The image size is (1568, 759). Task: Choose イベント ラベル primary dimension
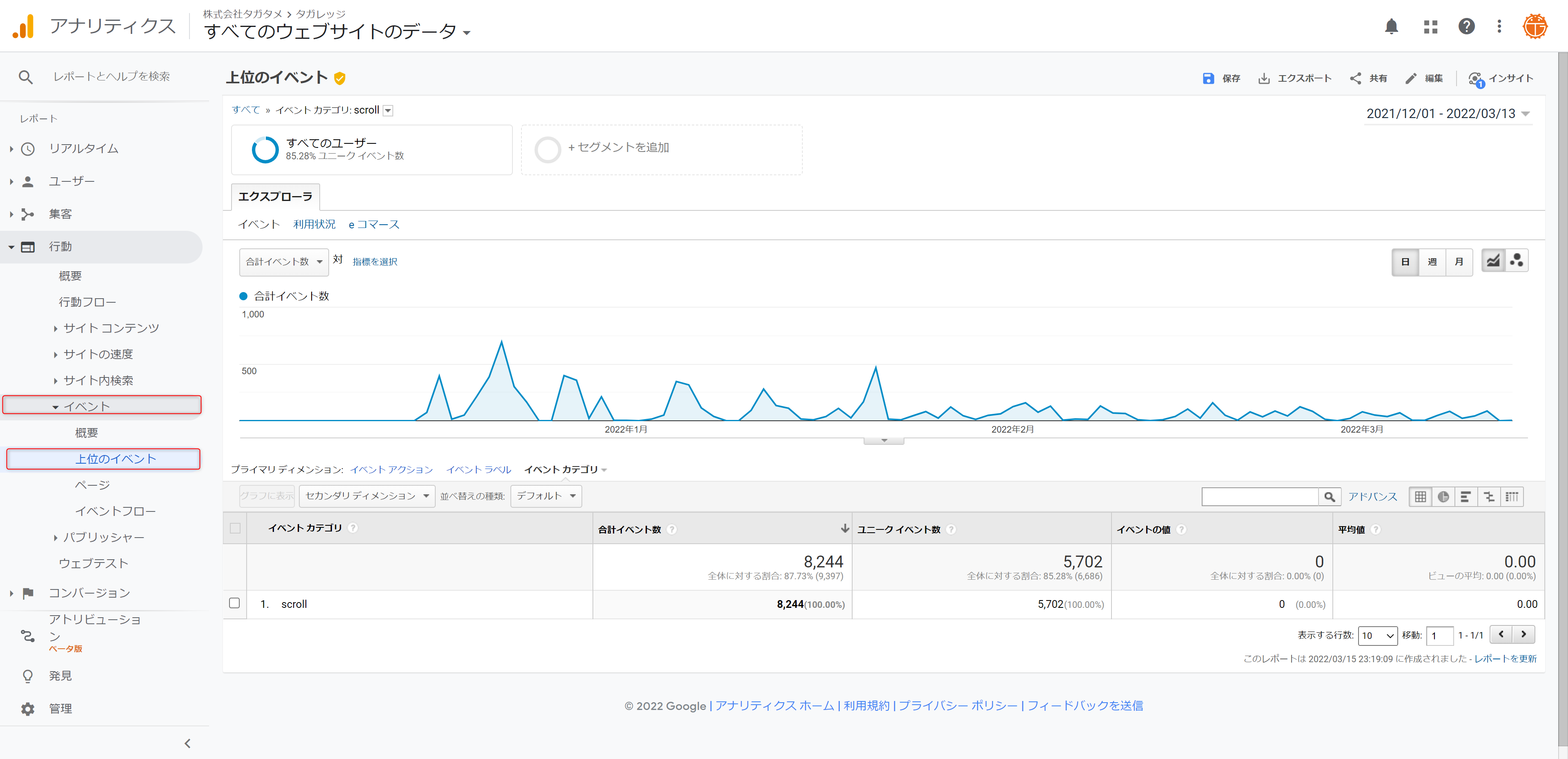pyautogui.click(x=479, y=470)
